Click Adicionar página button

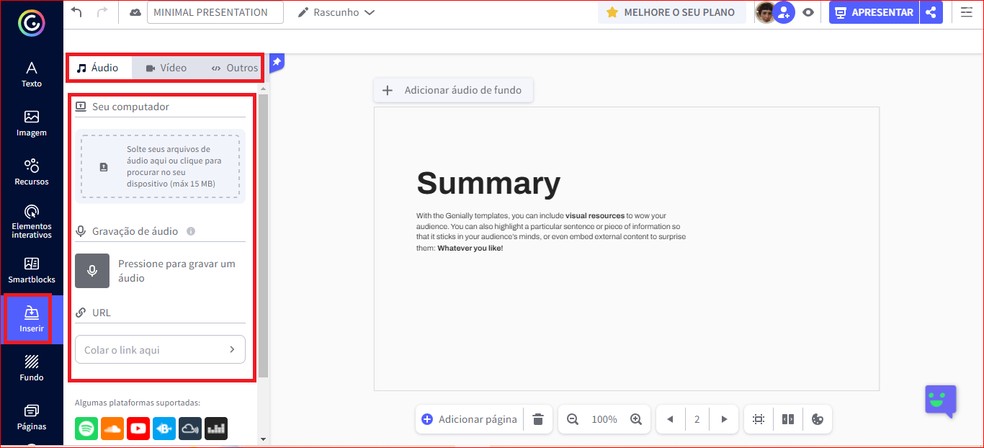pyautogui.click(x=471, y=419)
